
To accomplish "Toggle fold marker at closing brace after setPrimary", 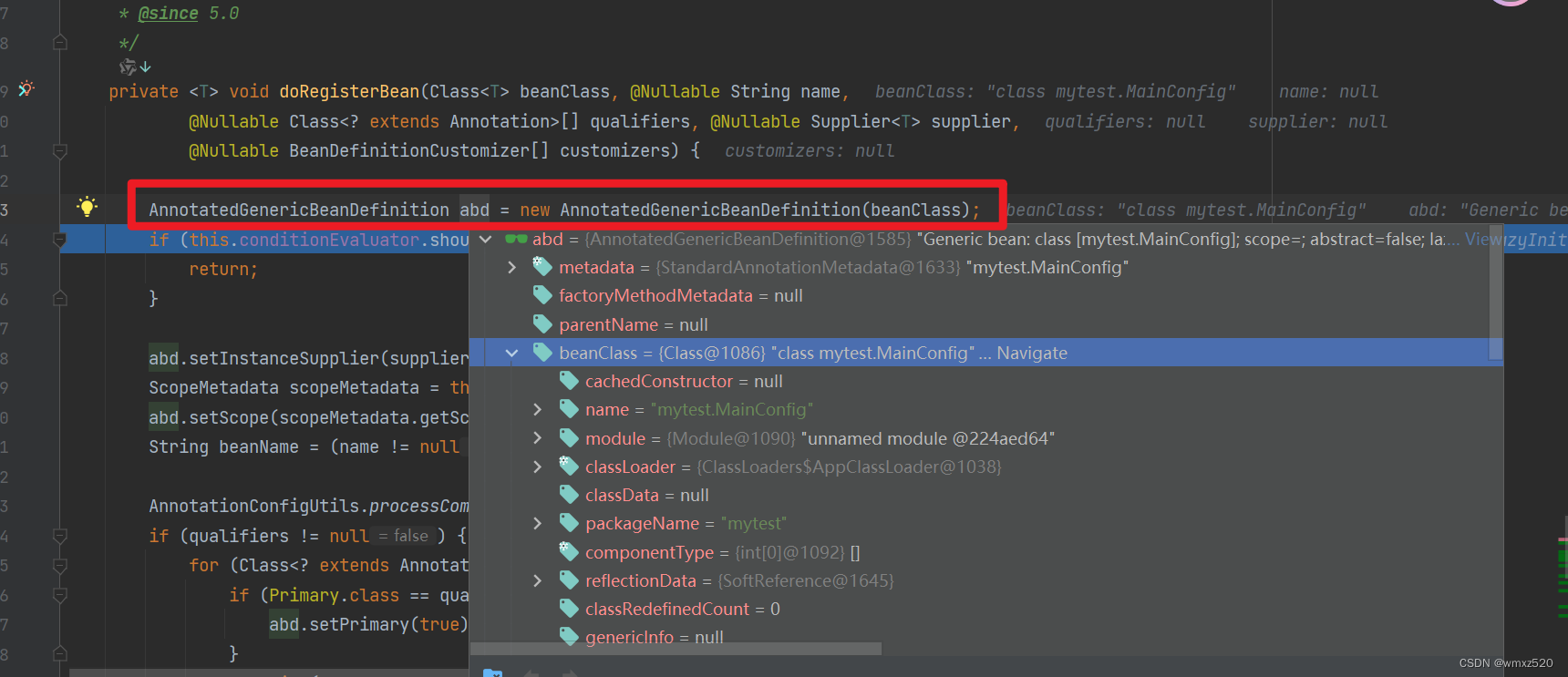I will tap(60, 653).
